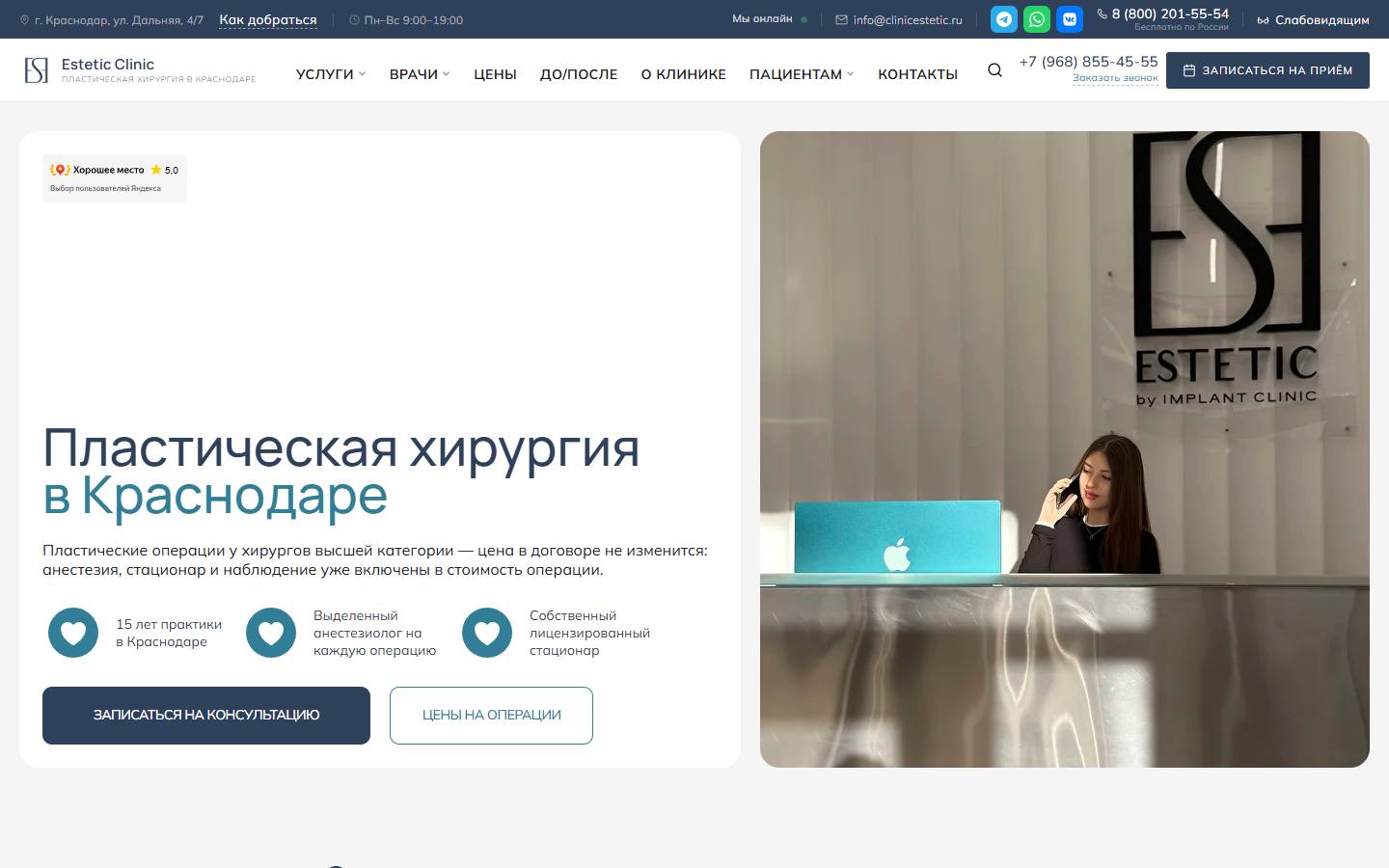
Task: Open the О КЛИНИКЕ section
Action: point(684,74)
